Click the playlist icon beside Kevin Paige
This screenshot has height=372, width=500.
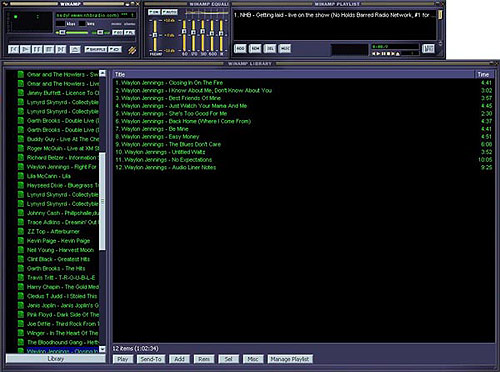[x=21, y=241]
